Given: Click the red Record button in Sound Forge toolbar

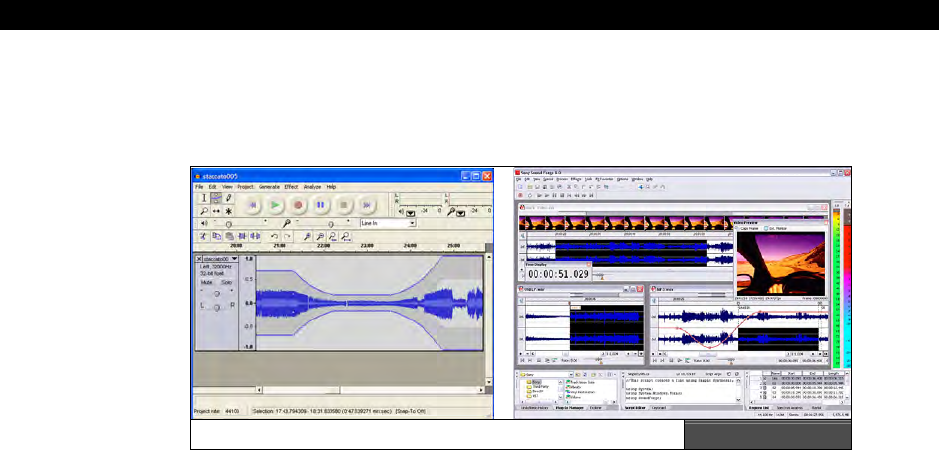Looking at the screenshot, I should pyautogui.click(x=520, y=195).
